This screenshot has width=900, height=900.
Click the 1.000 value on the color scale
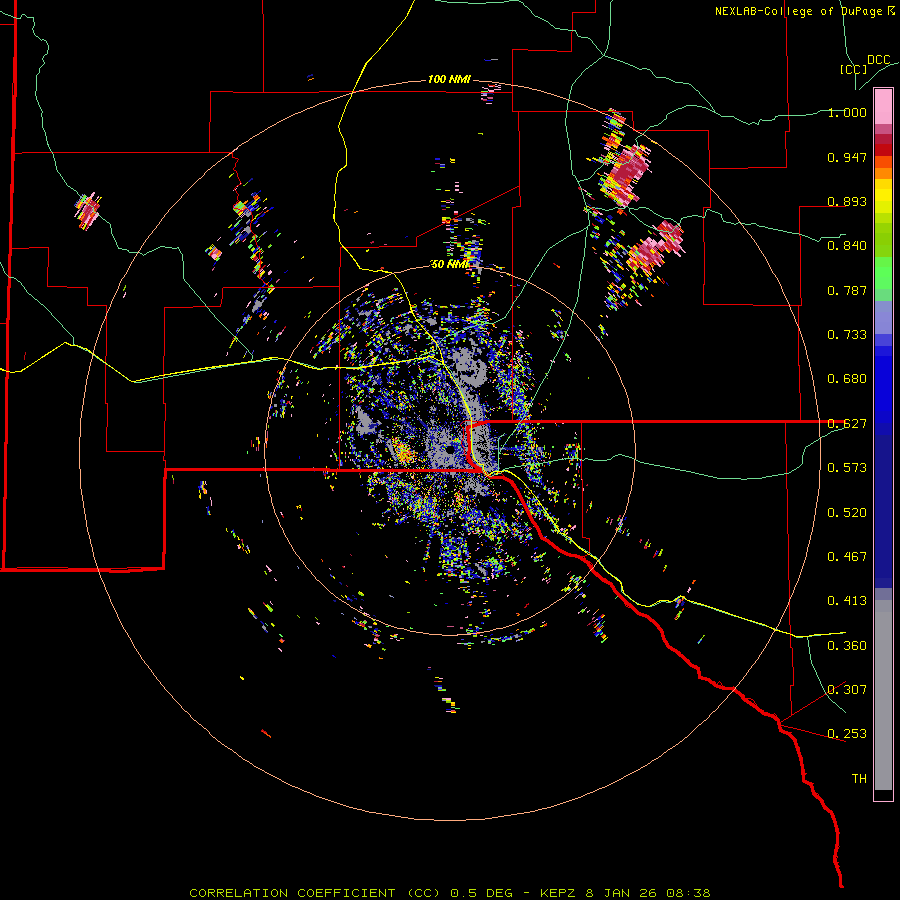tap(847, 112)
